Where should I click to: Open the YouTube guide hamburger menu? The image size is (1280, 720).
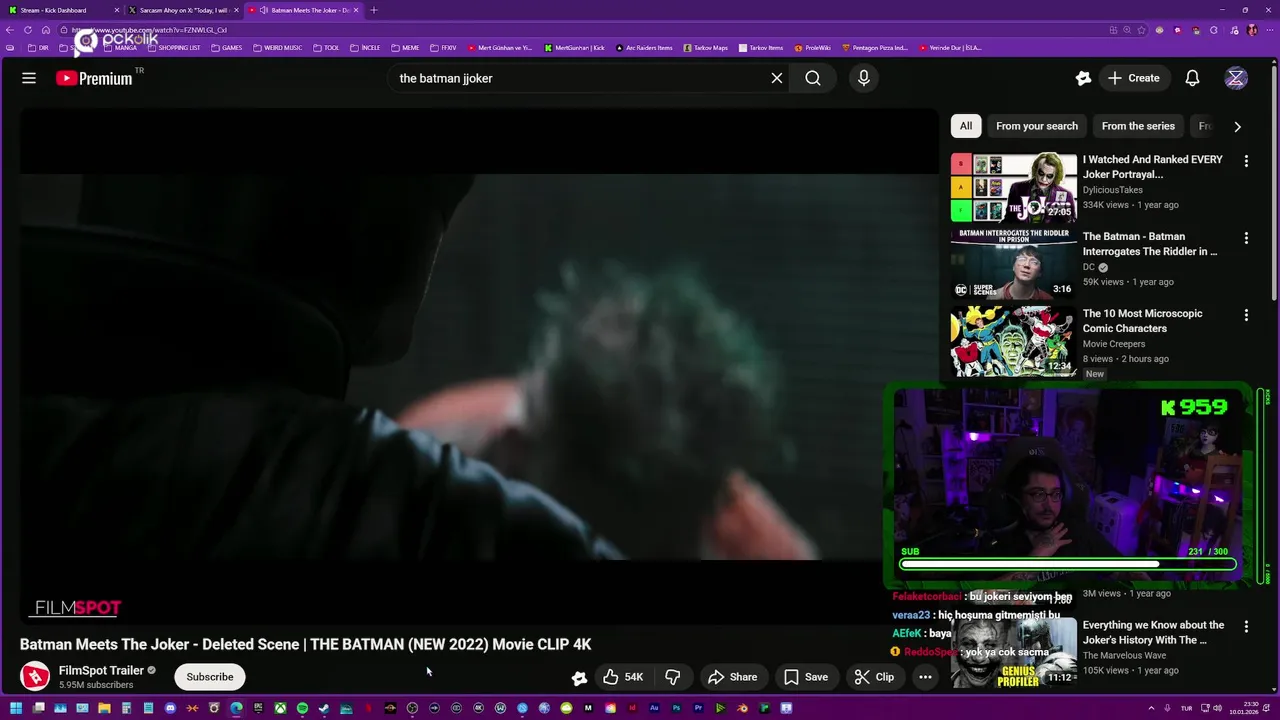pos(29,78)
